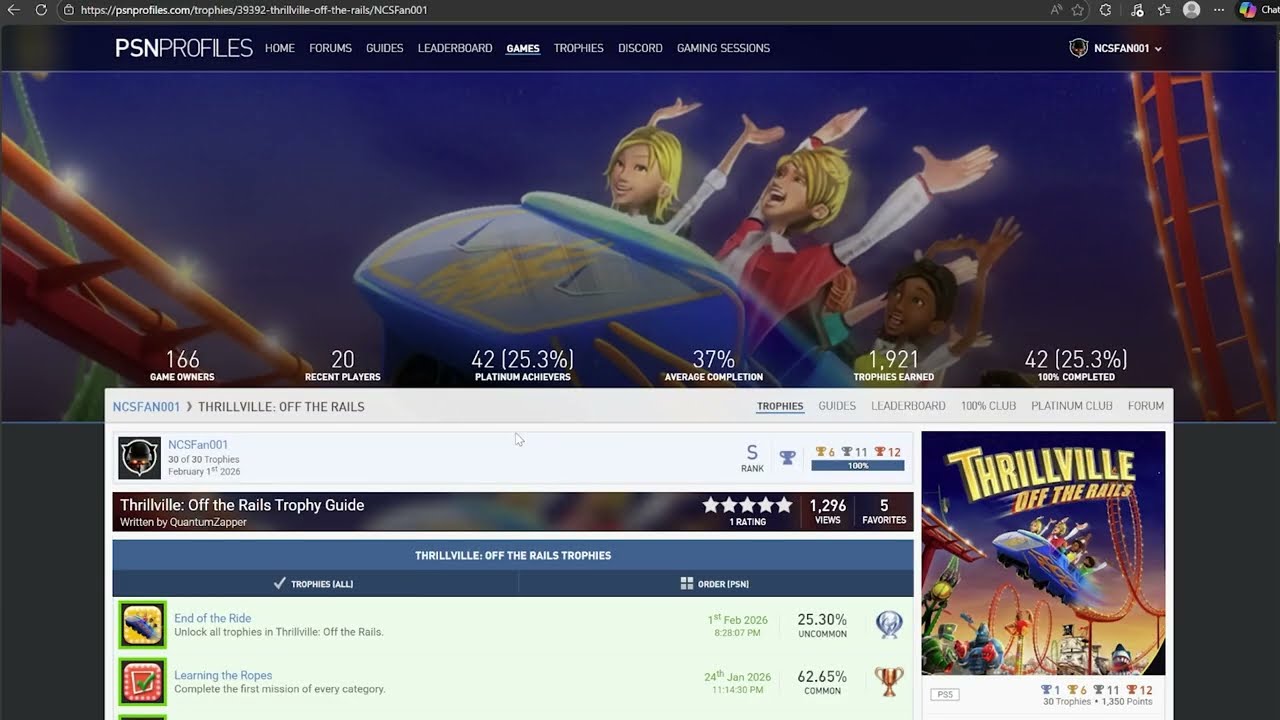
Task: Click the QuantumZapper author name
Action: 208,522
